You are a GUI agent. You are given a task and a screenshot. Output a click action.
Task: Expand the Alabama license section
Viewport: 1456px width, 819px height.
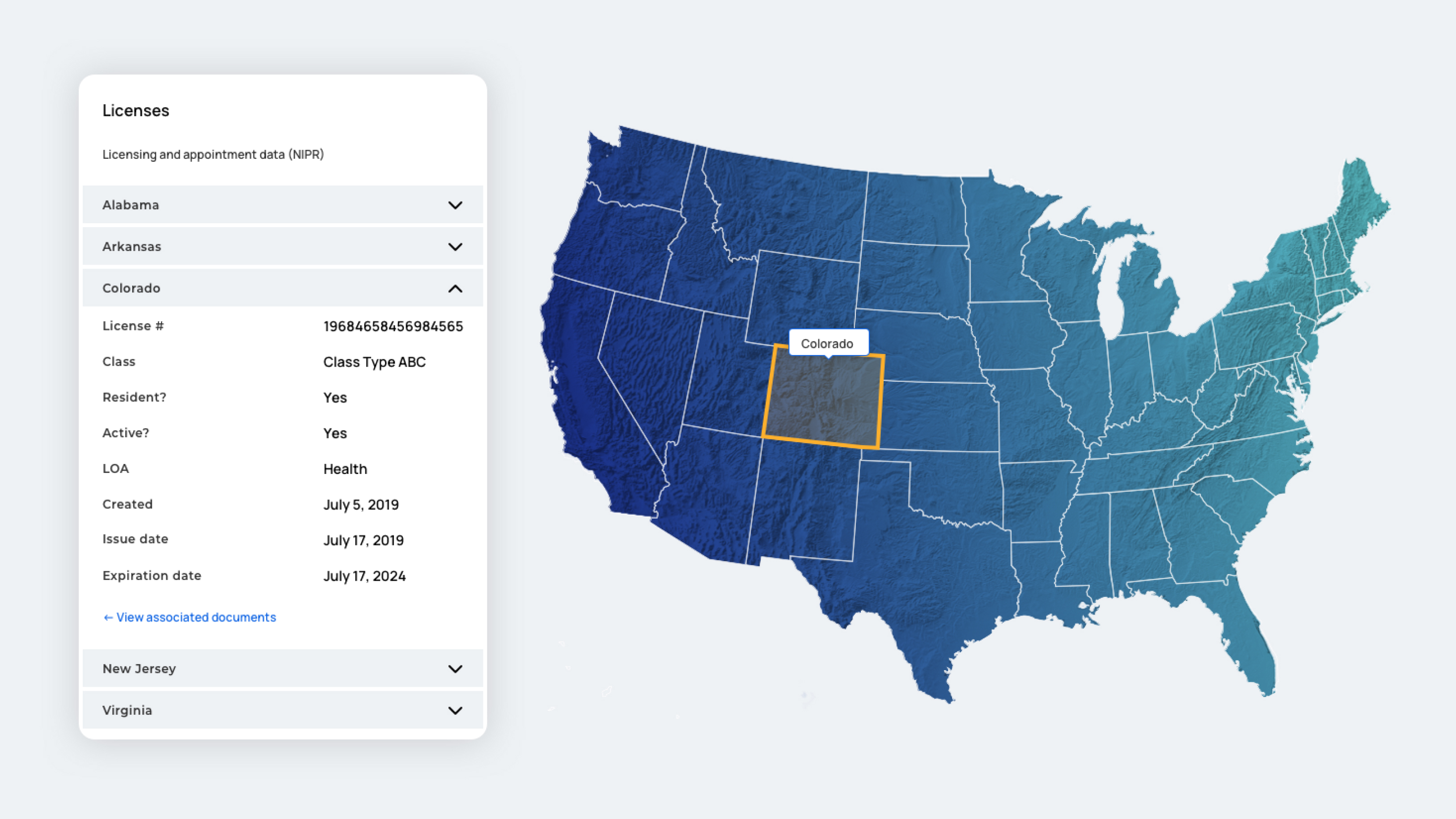tap(283, 205)
